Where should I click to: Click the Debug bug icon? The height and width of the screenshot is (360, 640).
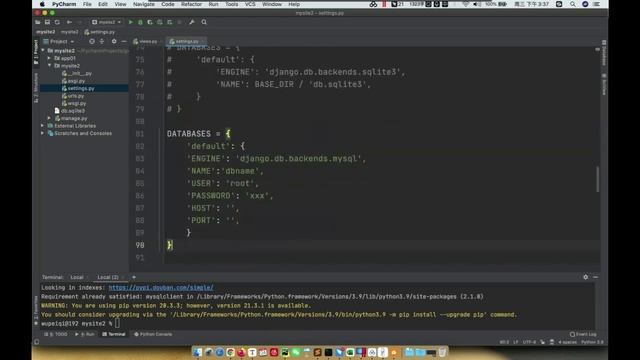140,22
